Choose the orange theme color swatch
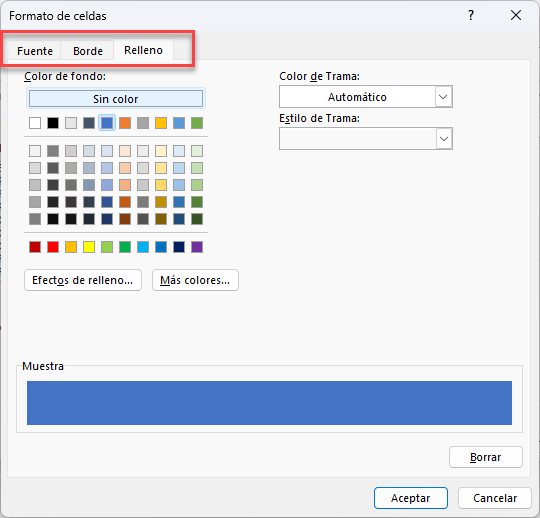540x518 pixels. pos(125,123)
